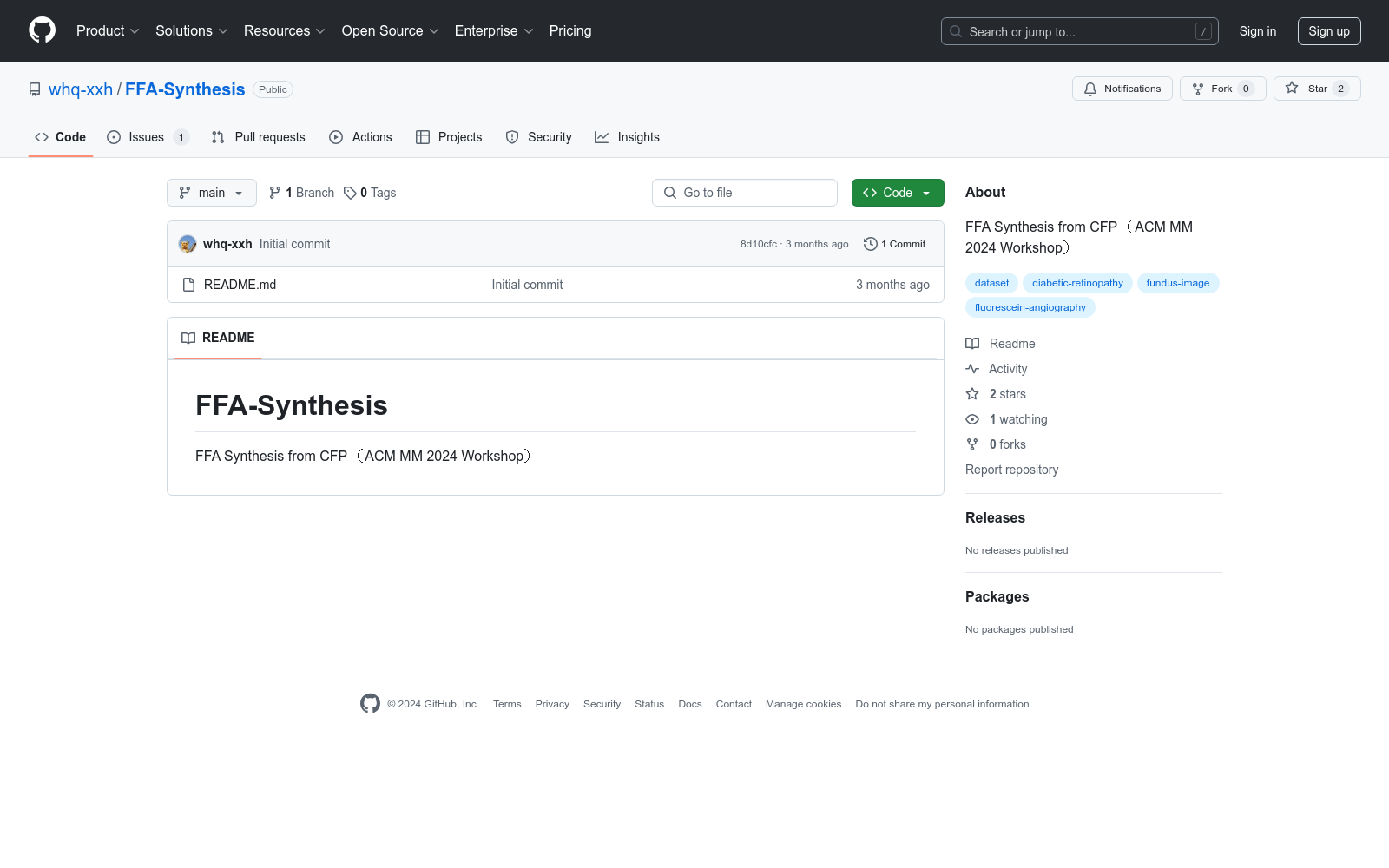Image resolution: width=1389 pixels, height=868 pixels.
Task: Click the GitHub logo in the footer
Action: [370, 704]
